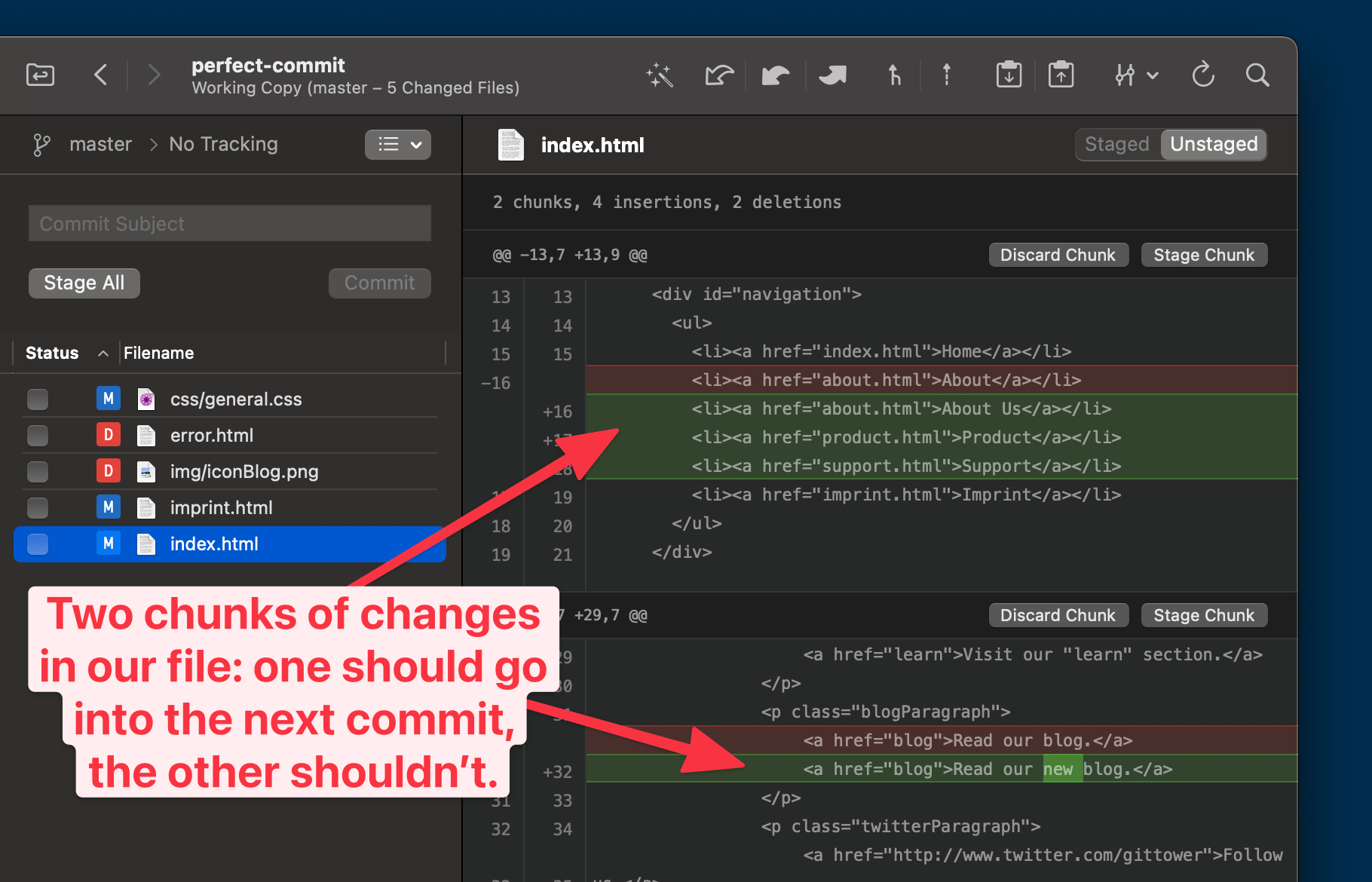1372x882 pixels.
Task: Click the perfect-commit repository title
Action: point(268,66)
